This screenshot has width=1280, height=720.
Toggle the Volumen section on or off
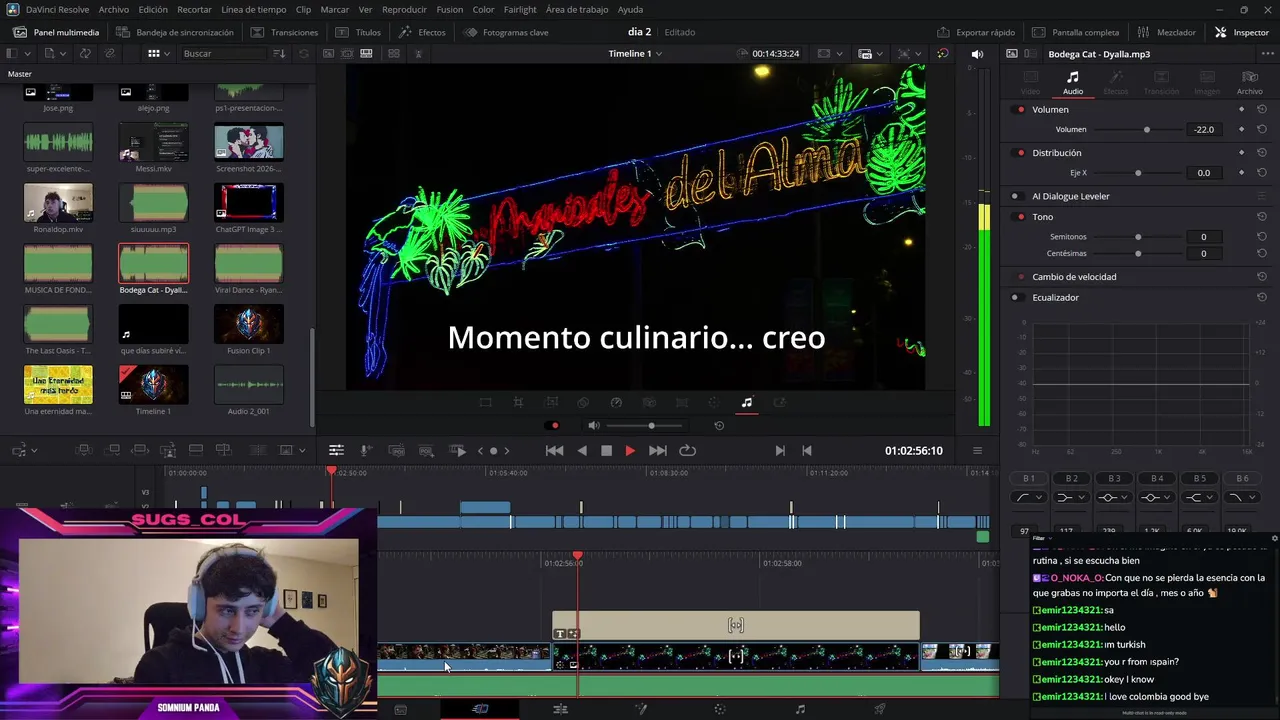pyautogui.click(x=1020, y=110)
